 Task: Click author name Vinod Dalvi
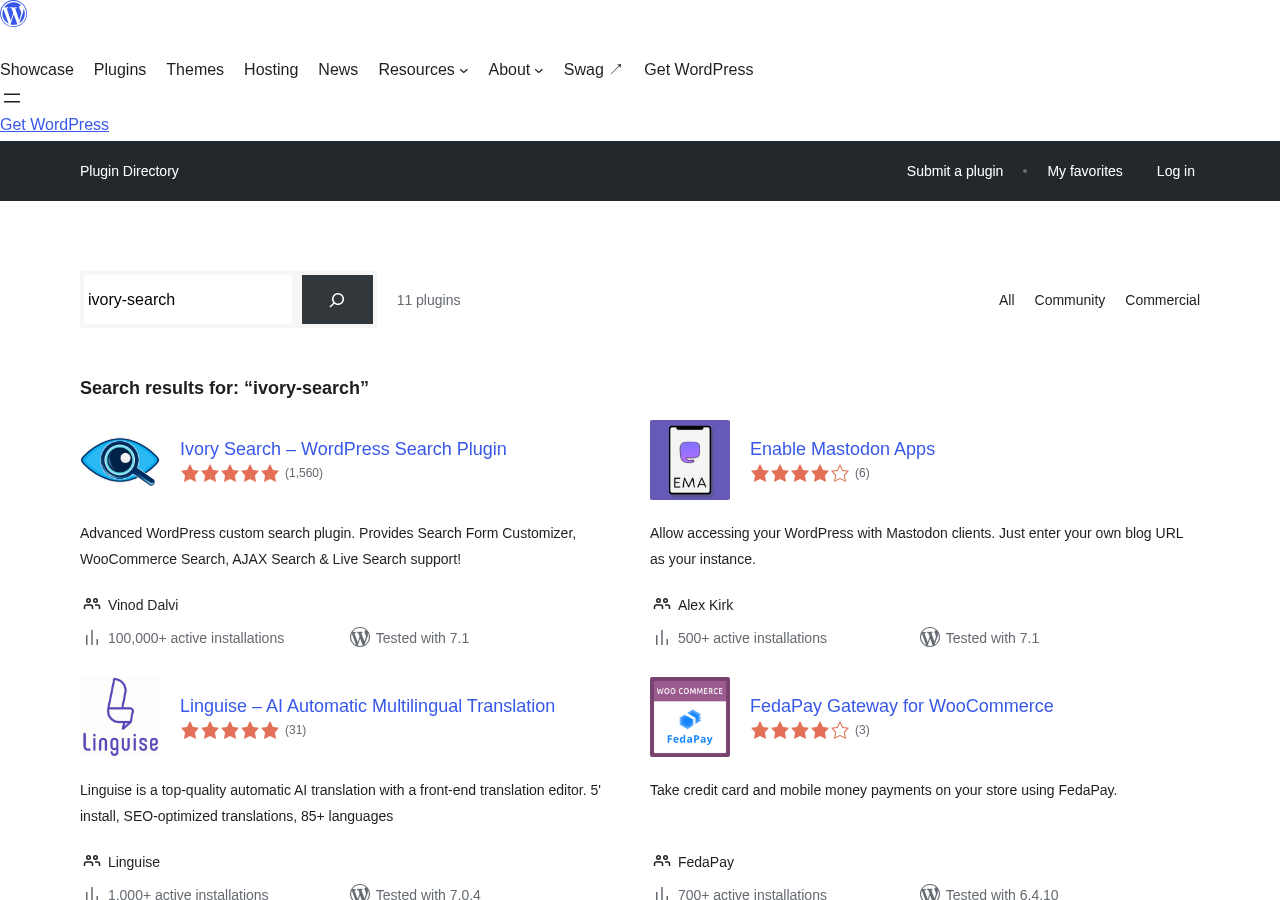point(143,605)
